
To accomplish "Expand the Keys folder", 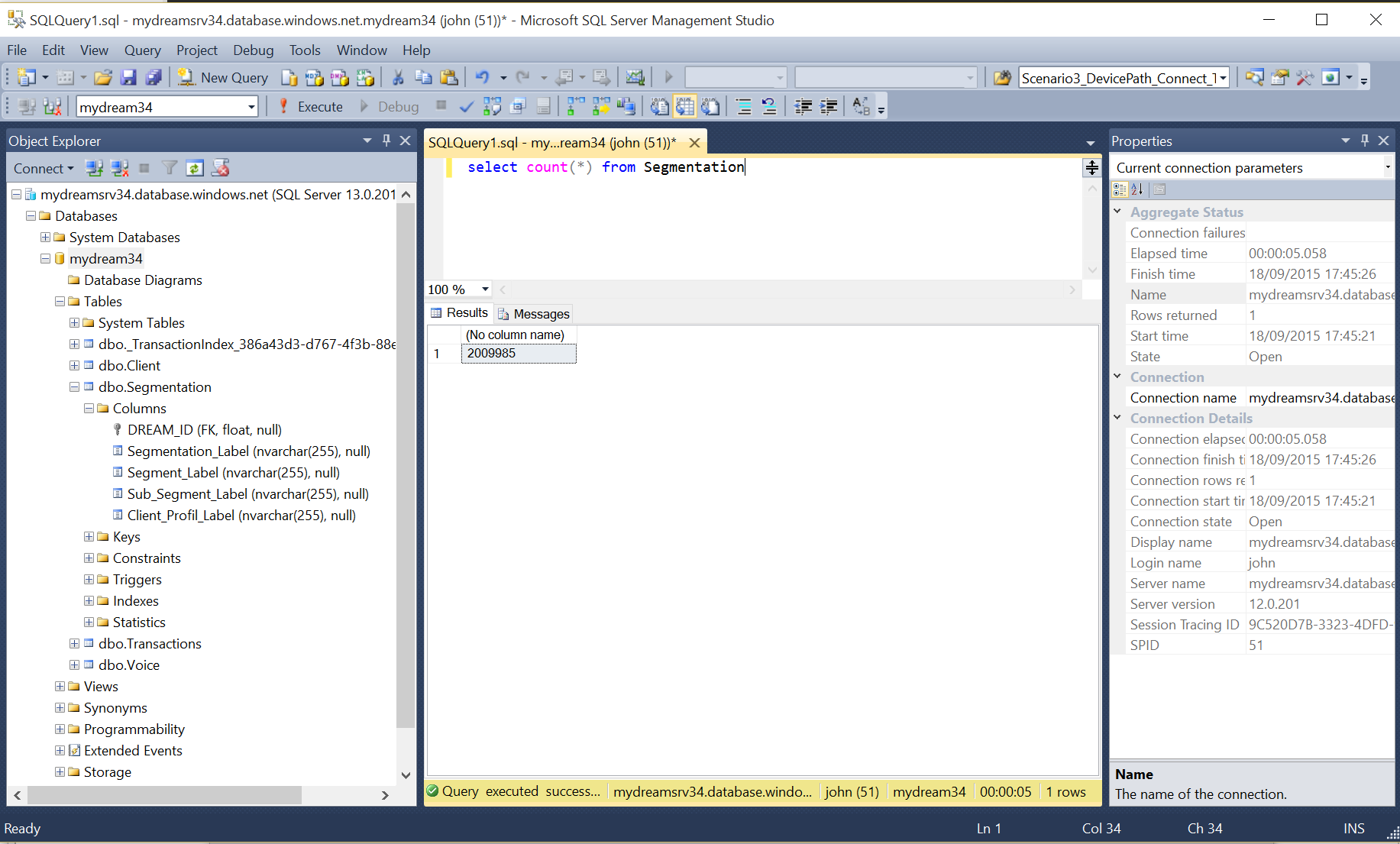I will pyautogui.click(x=89, y=537).
